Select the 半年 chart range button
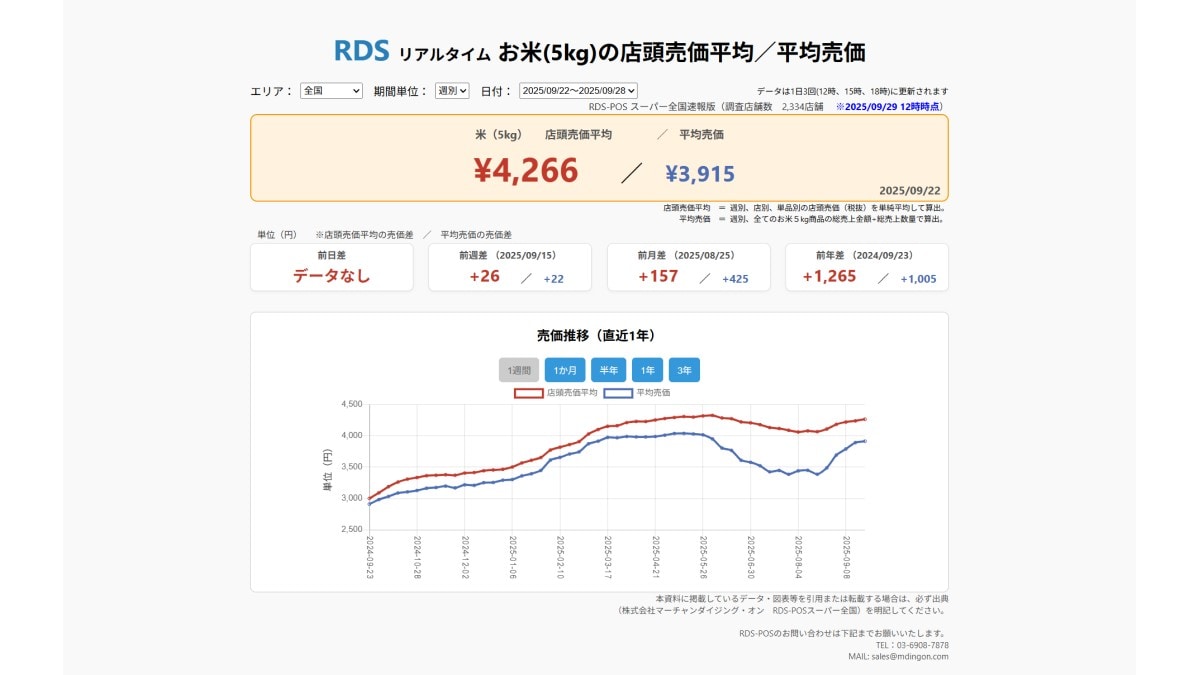This screenshot has height=675, width=1200. (608, 370)
